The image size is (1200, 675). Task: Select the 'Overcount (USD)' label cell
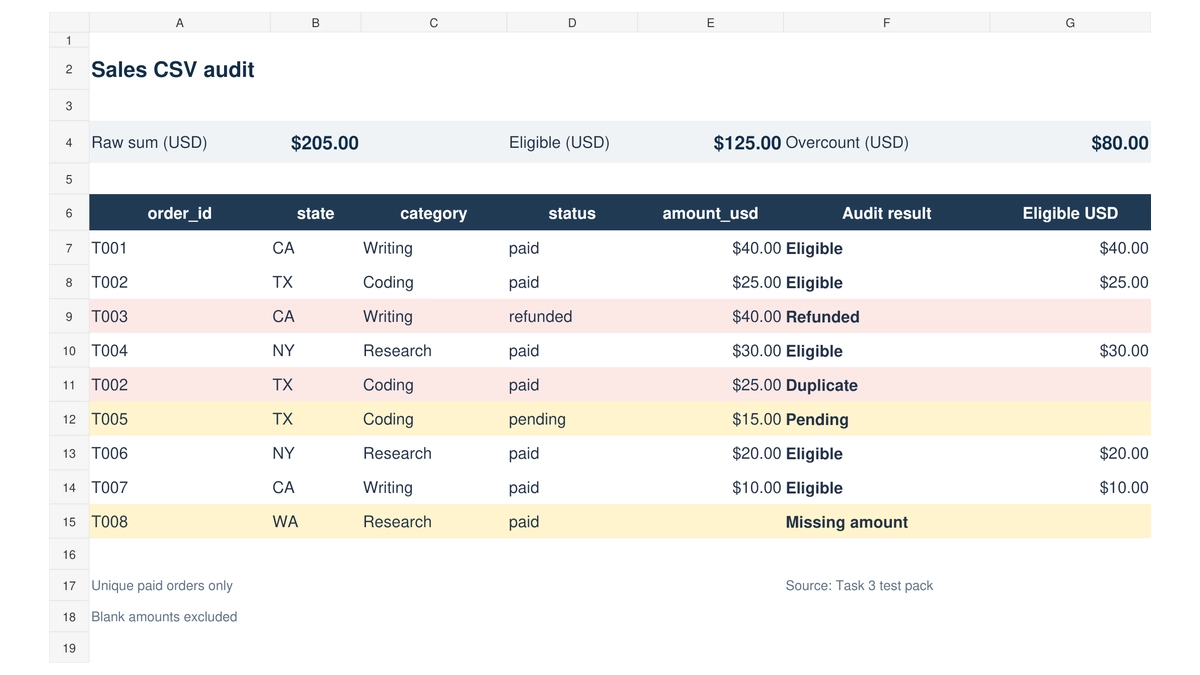(886, 143)
